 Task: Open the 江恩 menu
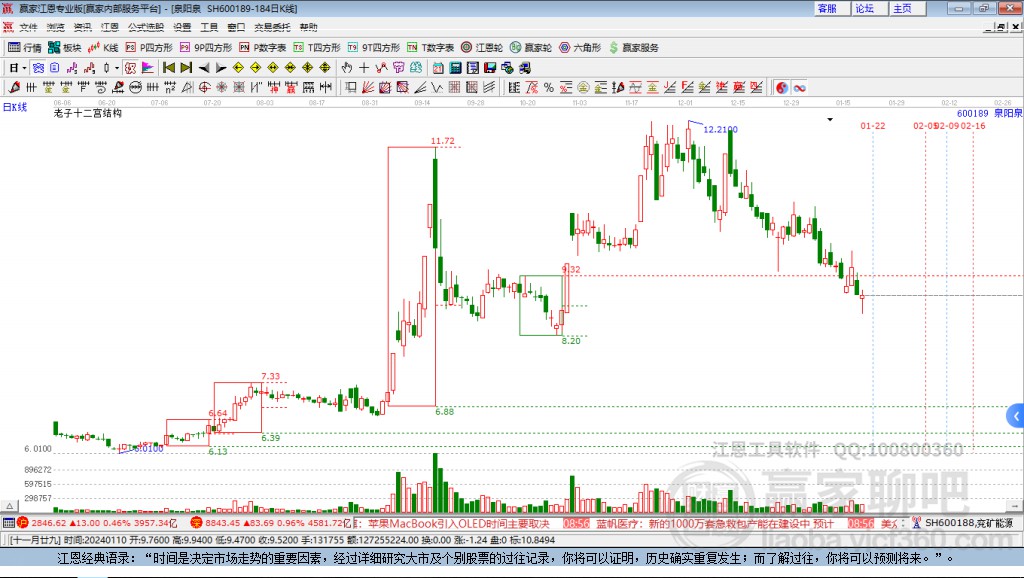[110, 27]
